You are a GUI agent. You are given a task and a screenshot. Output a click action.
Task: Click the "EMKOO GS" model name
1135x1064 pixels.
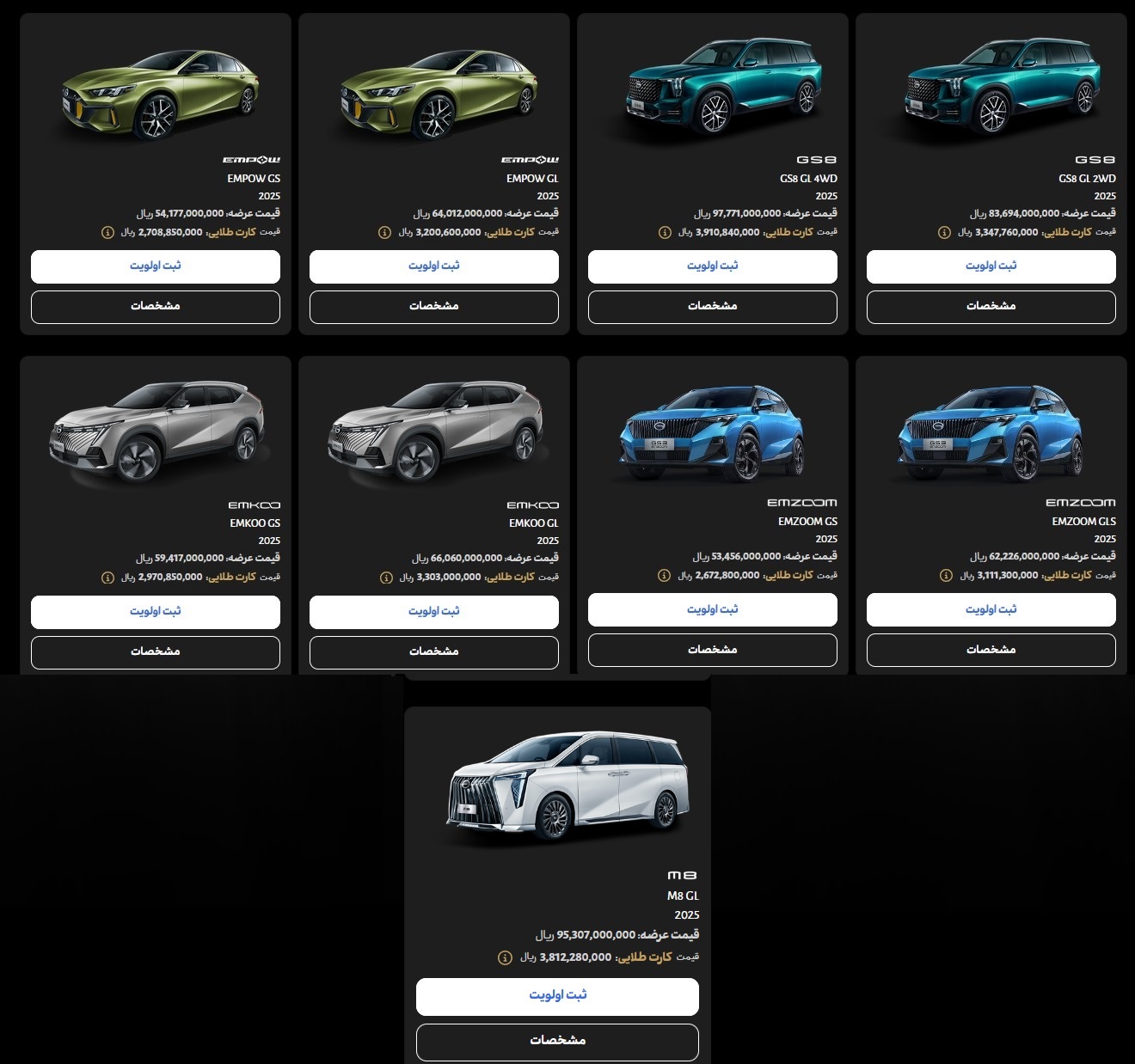[255, 523]
